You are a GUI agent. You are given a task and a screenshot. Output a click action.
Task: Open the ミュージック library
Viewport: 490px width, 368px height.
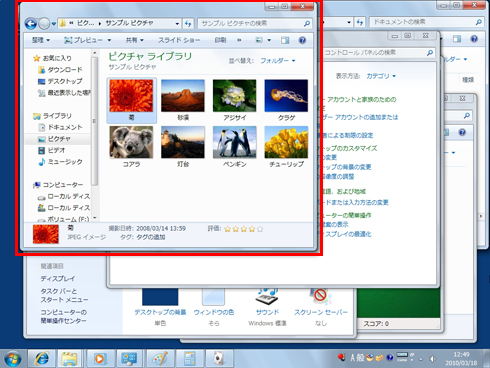(x=60, y=162)
